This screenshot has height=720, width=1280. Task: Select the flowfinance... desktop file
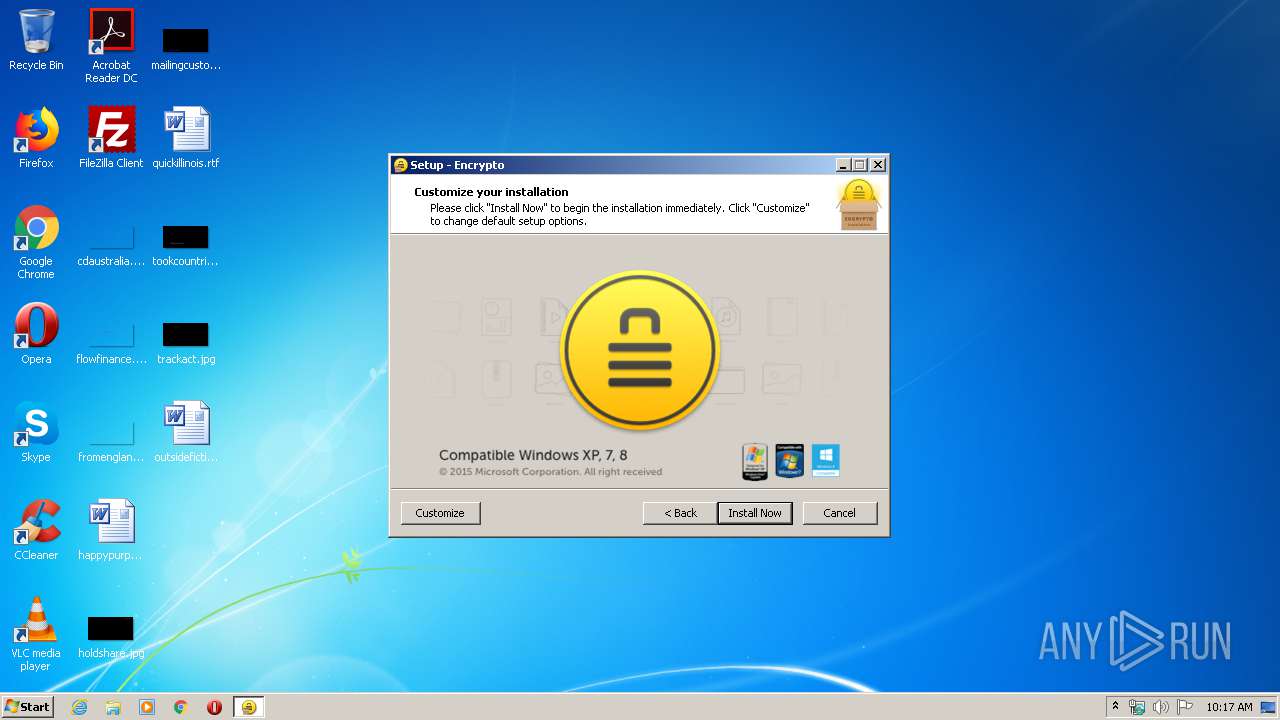coord(111,343)
